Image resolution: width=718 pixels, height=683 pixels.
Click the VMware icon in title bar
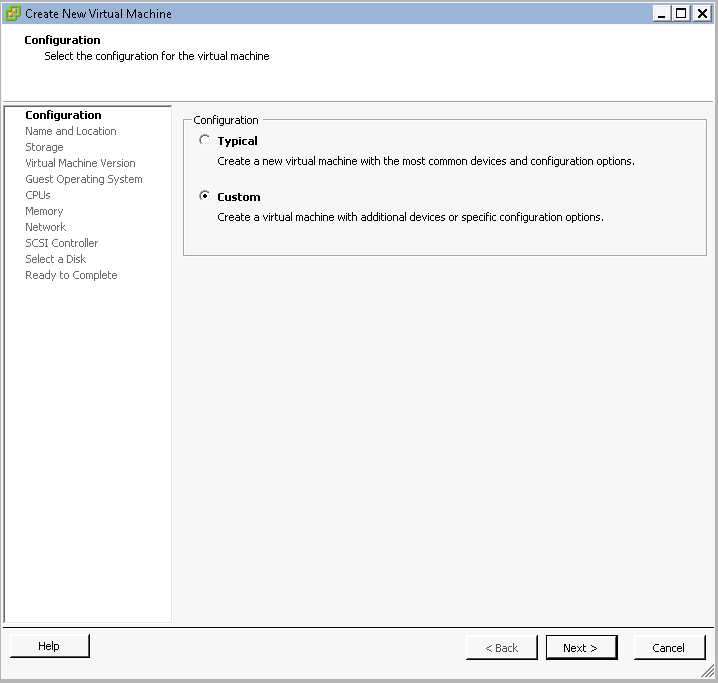pyautogui.click(x=13, y=13)
